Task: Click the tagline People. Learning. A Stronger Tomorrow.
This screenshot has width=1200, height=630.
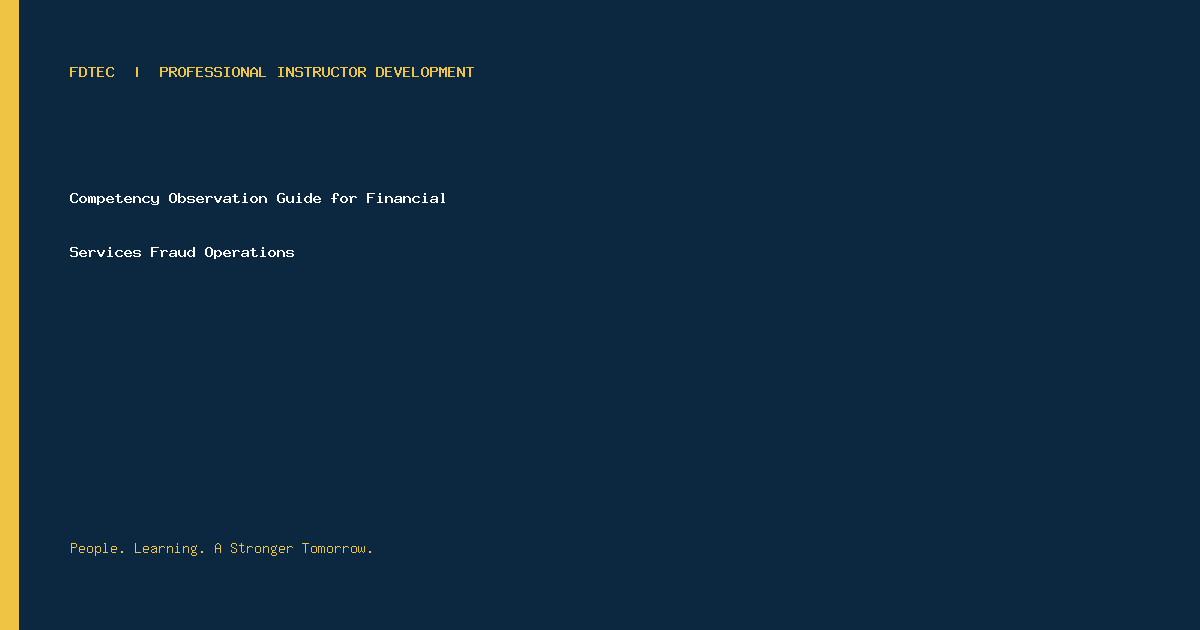Action: pyautogui.click(x=221, y=548)
